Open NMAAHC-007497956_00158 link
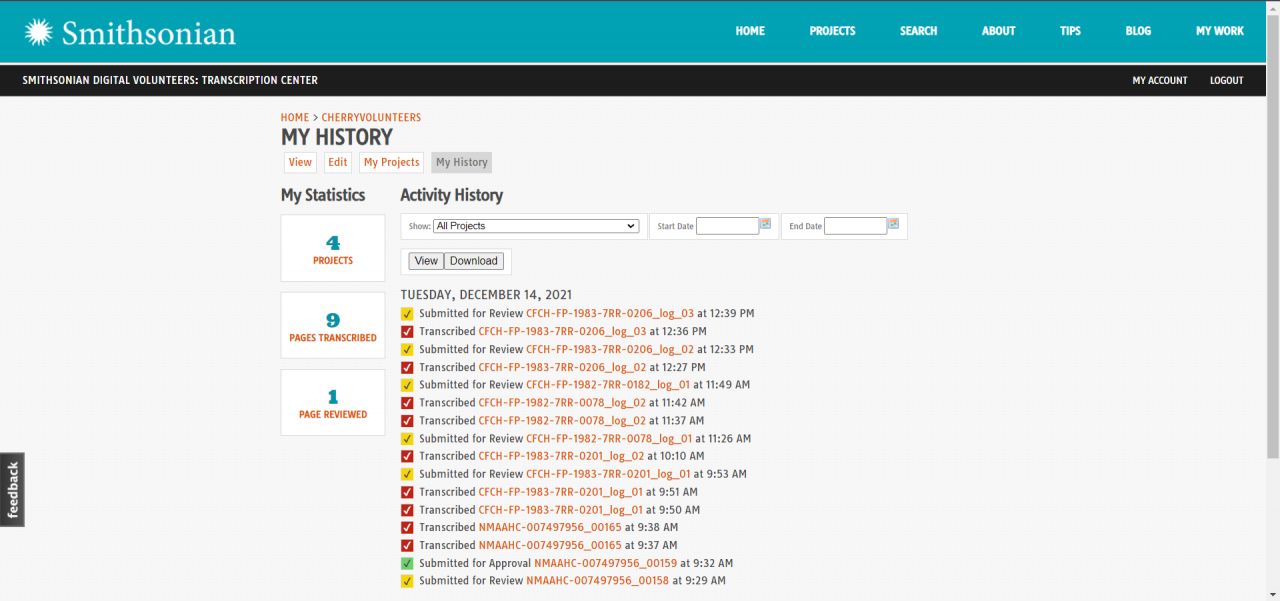The image size is (1280, 601). 598,582
